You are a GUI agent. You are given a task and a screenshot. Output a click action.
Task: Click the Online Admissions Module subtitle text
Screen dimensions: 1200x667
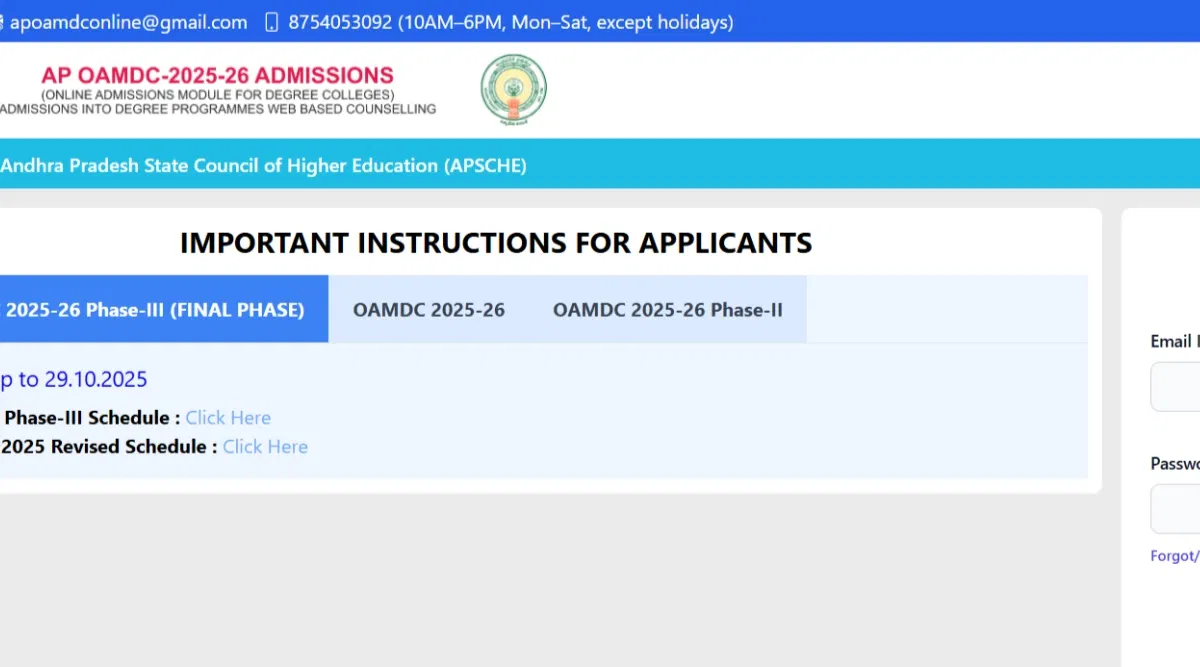pyautogui.click(x=217, y=95)
